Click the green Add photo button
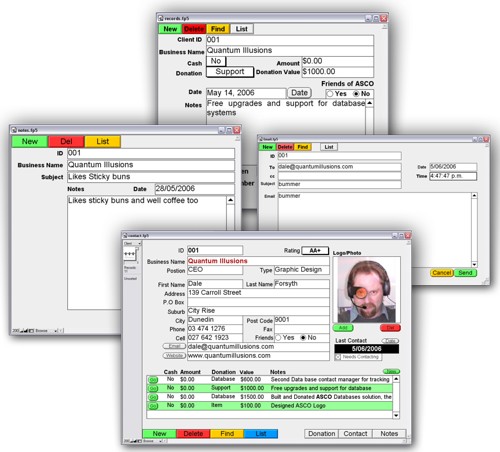 pyautogui.click(x=343, y=328)
